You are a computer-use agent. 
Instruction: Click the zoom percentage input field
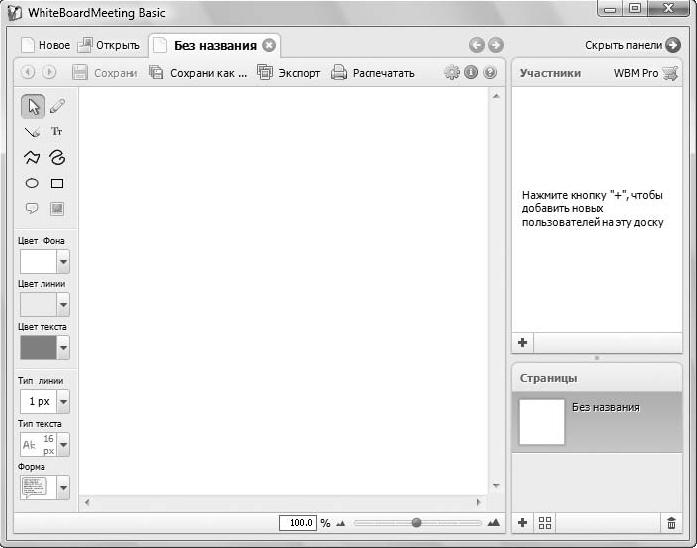[297, 522]
